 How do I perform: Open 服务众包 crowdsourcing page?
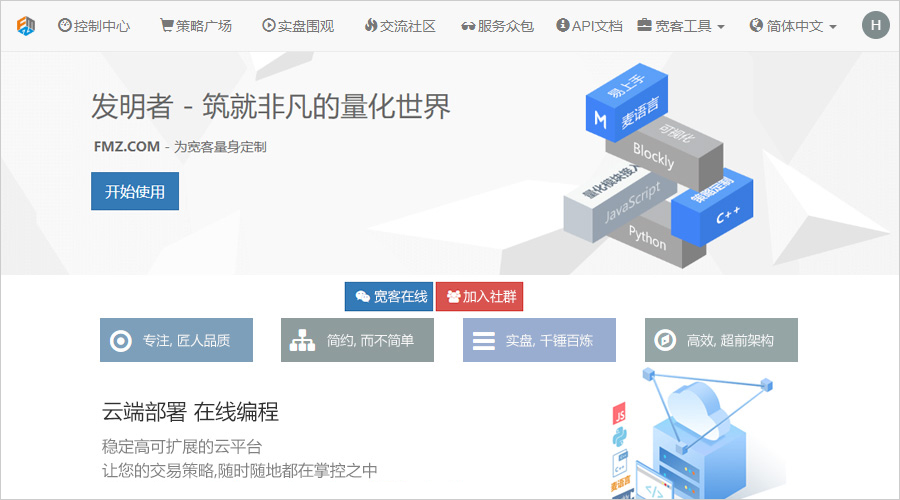[498, 26]
